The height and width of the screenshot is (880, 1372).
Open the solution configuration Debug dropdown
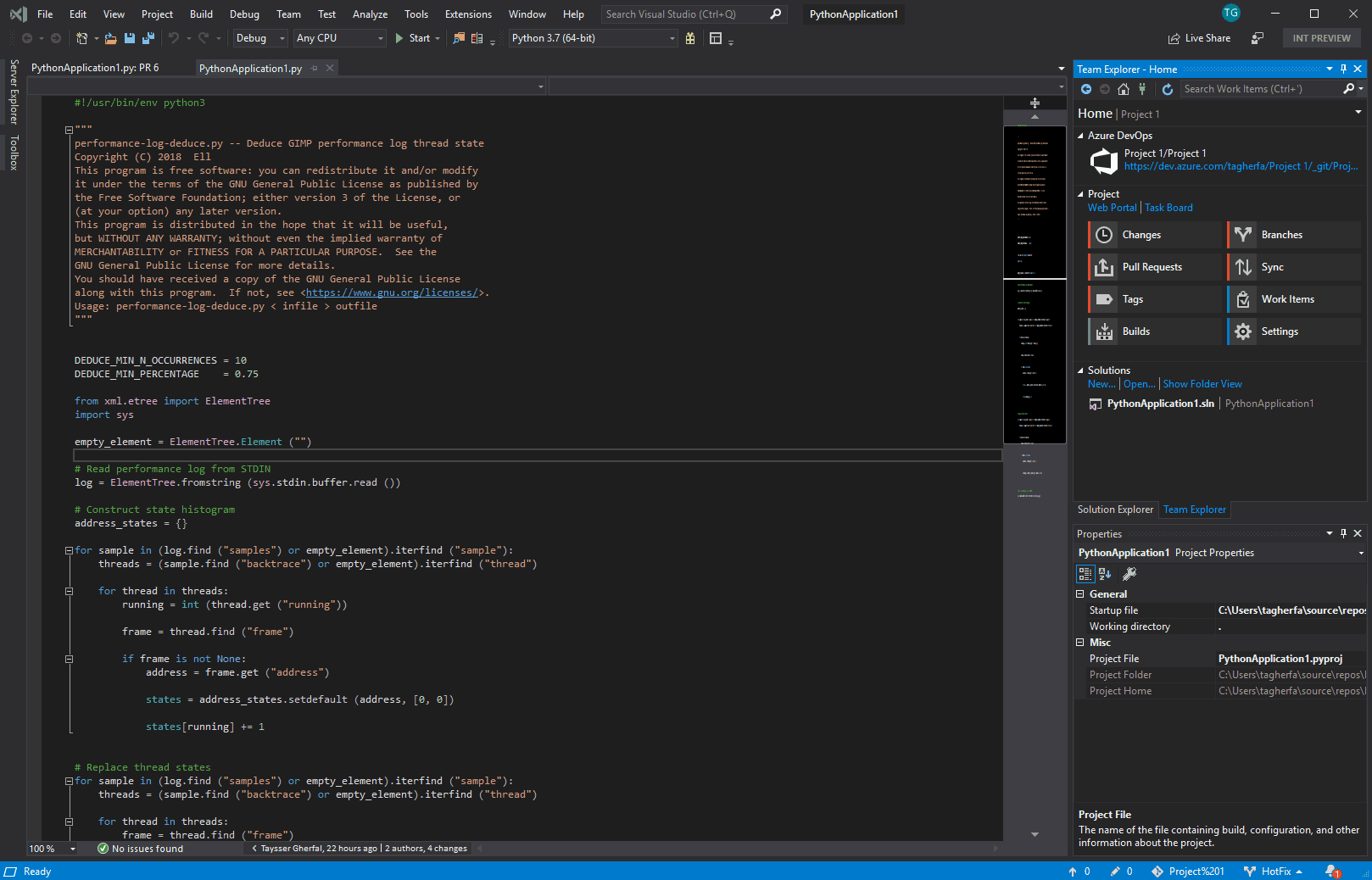pyautogui.click(x=280, y=38)
